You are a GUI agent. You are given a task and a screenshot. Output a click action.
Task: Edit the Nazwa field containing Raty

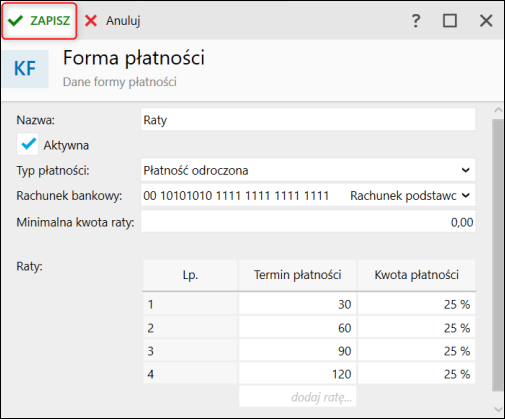tap(308, 120)
